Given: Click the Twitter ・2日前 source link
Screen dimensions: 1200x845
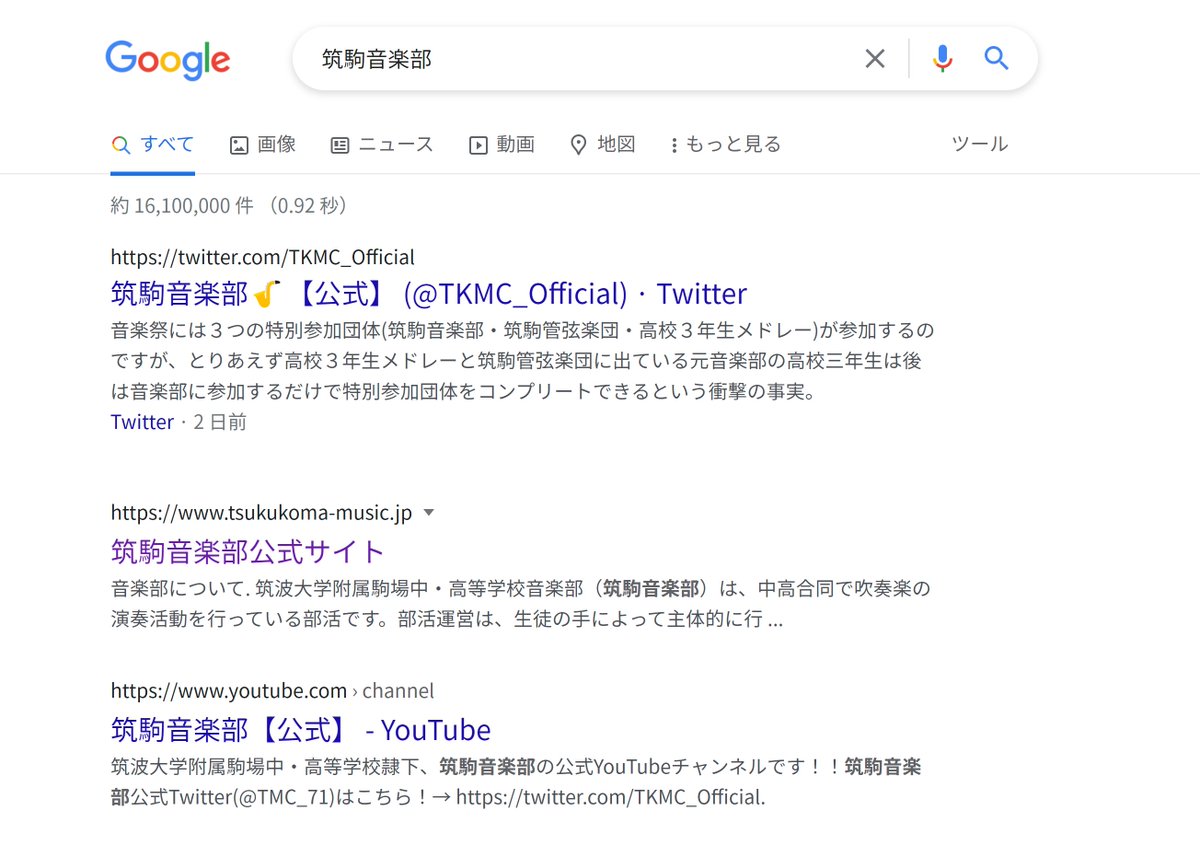Looking at the screenshot, I should coord(142,422).
